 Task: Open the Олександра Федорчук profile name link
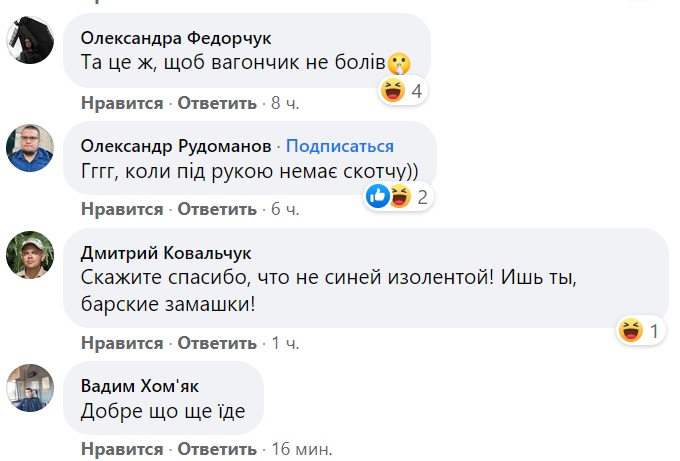click(x=176, y=38)
